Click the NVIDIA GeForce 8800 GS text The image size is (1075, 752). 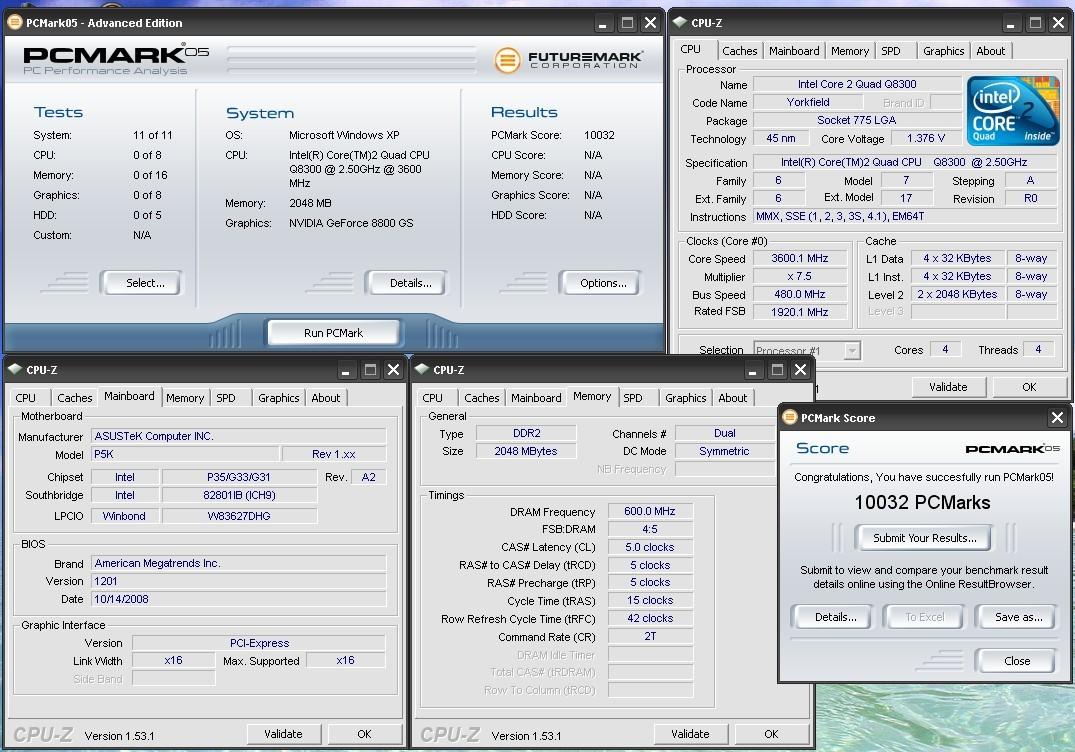pos(351,223)
